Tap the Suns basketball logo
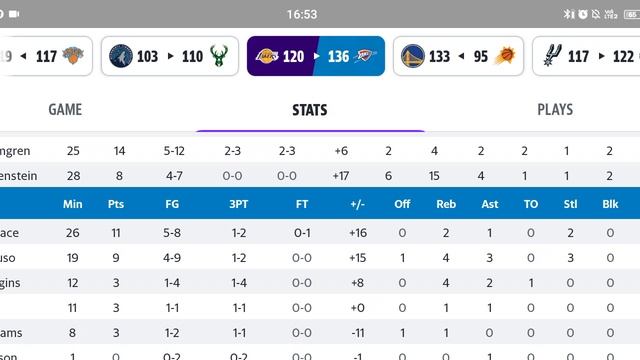This screenshot has width=640, height=360. pos(506,56)
